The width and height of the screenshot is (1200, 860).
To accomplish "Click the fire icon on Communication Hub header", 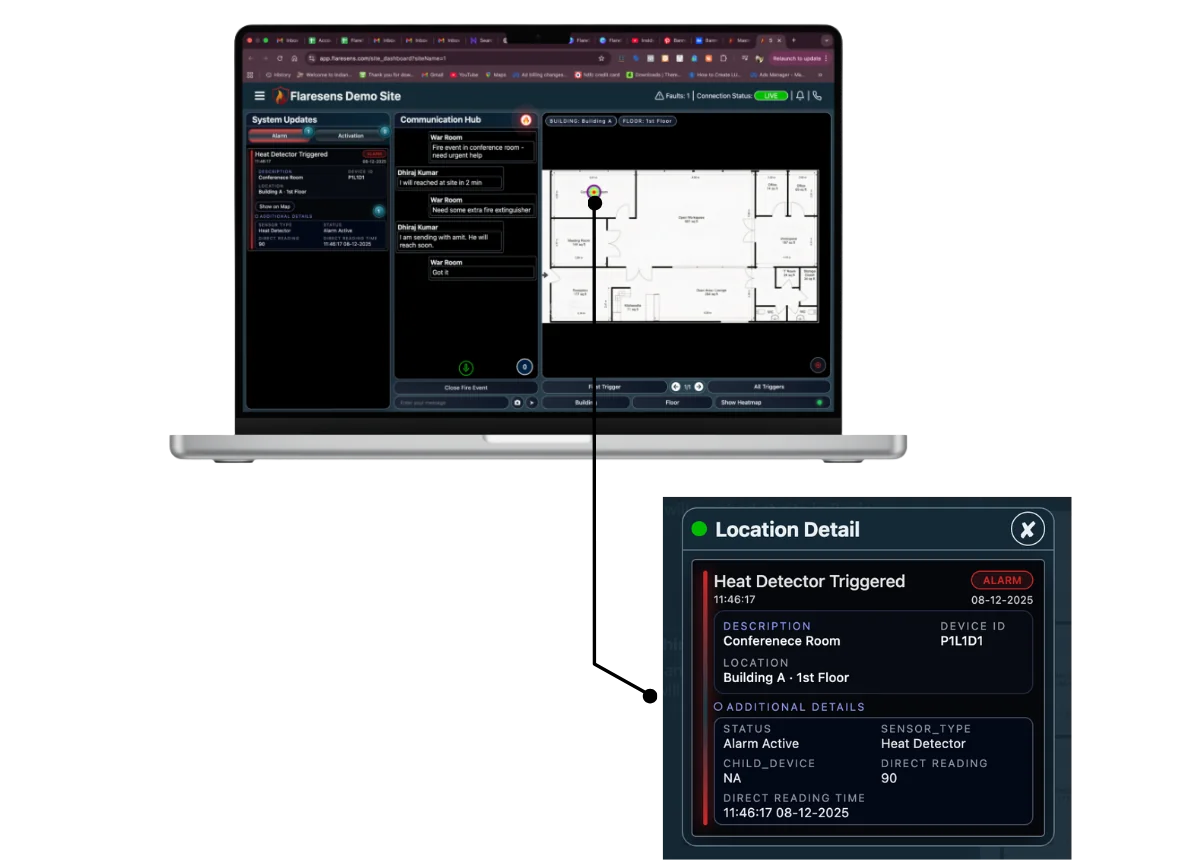I will click(x=525, y=119).
